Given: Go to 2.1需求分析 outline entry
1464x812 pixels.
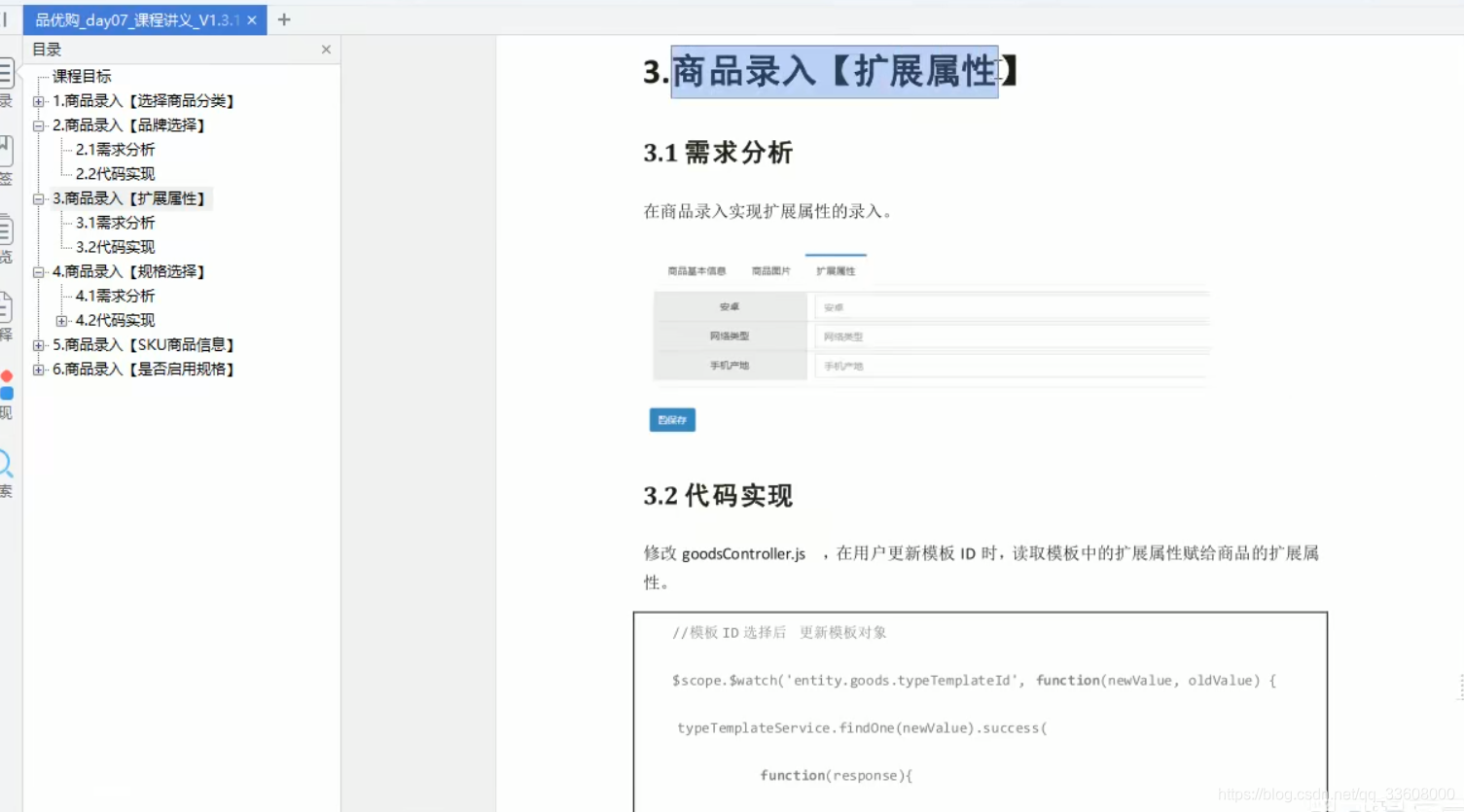Looking at the screenshot, I should 115,150.
